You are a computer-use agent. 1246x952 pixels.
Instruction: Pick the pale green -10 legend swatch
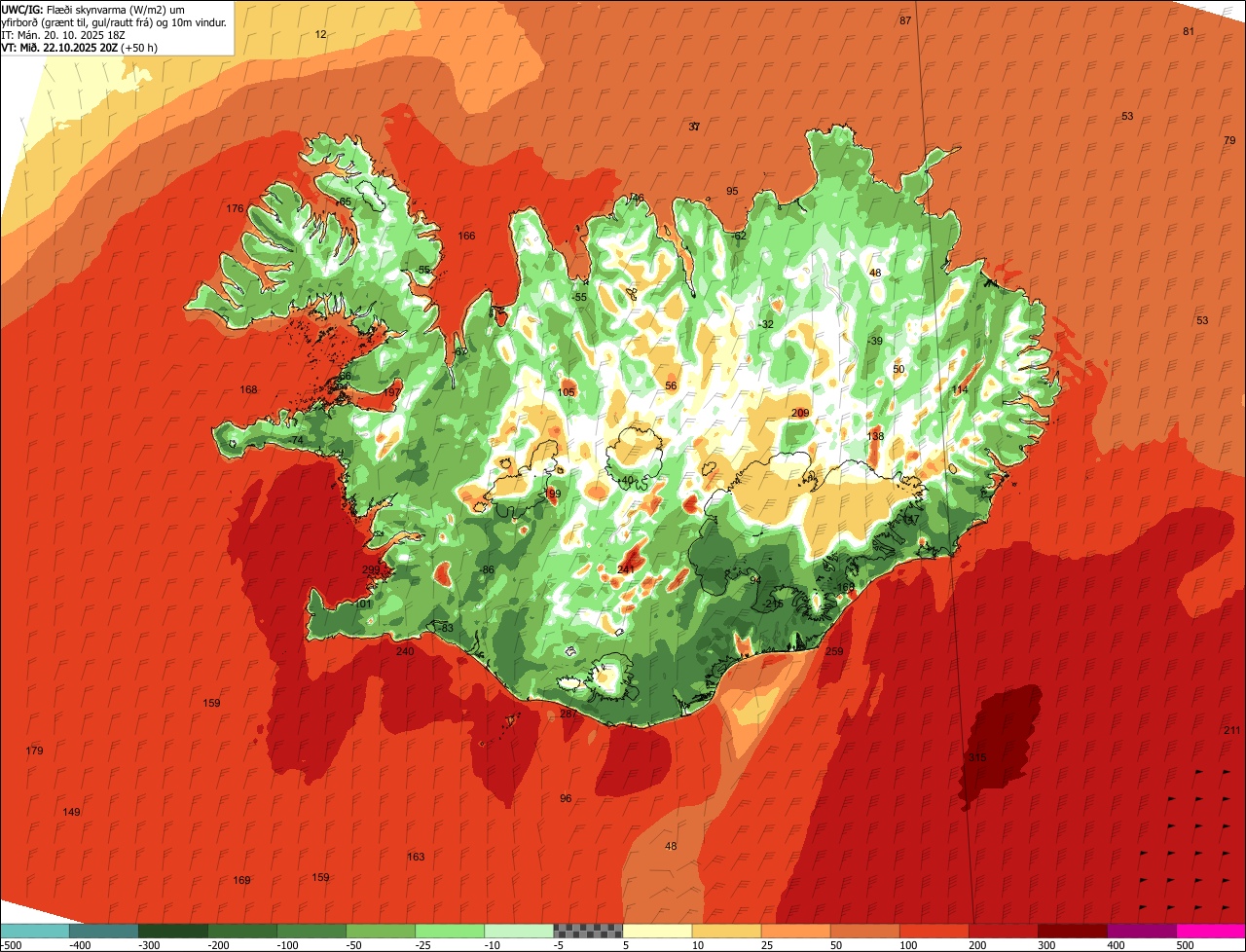[x=518, y=931]
